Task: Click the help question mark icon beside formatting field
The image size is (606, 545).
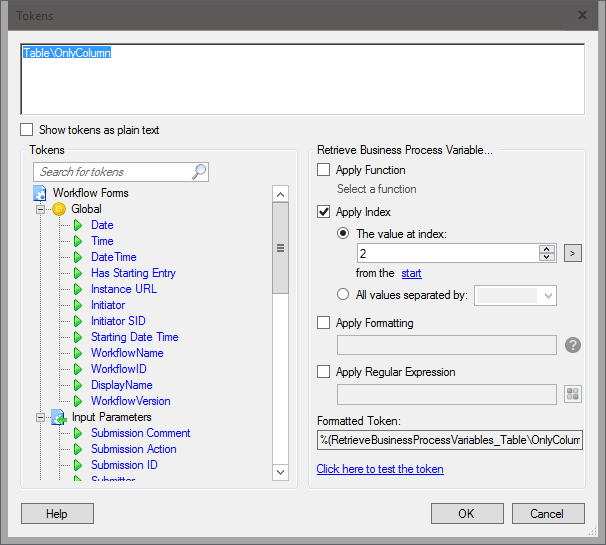Action: (573, 345)
